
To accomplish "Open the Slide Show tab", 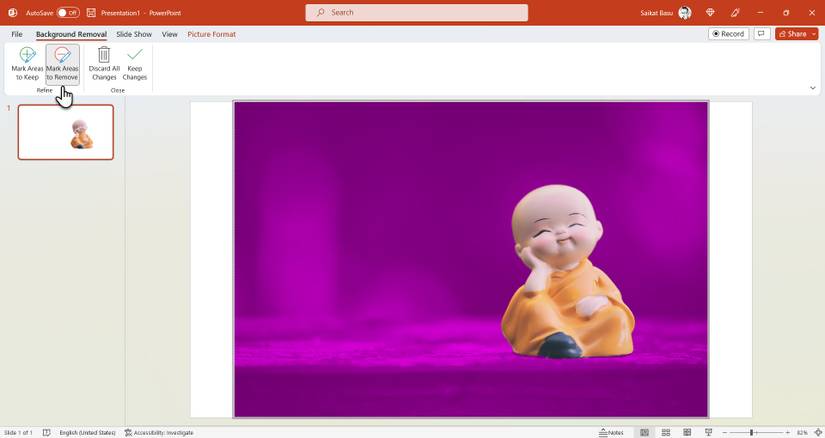I will [x=134, y=34].
